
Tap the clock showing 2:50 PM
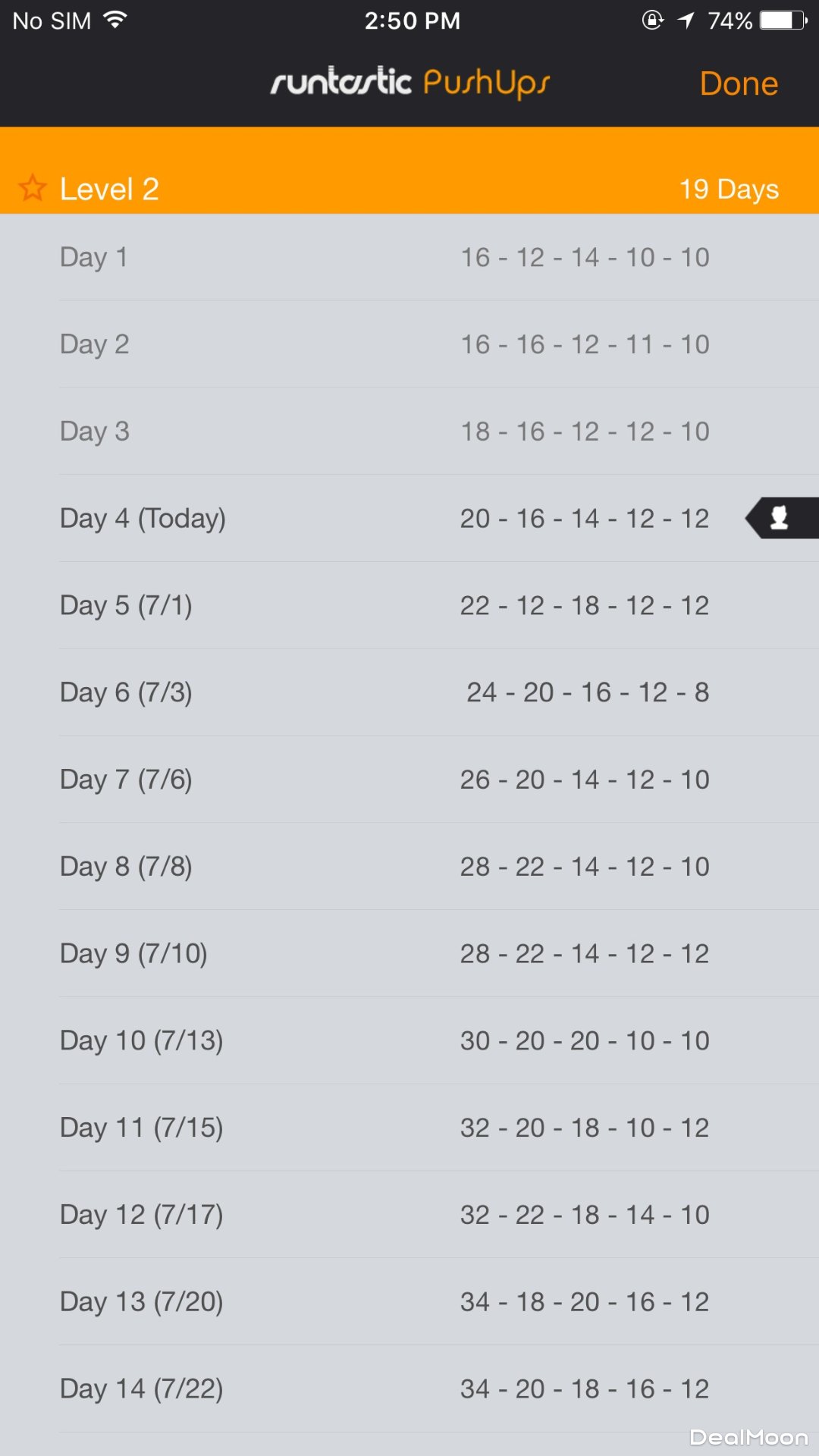(x=412, y=20)
